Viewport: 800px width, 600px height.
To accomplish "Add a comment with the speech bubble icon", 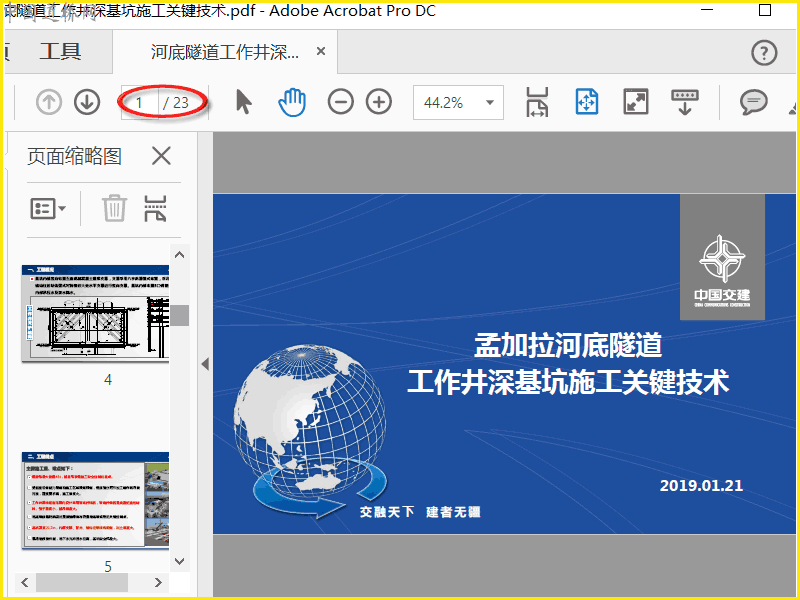I will coord(754,102).
